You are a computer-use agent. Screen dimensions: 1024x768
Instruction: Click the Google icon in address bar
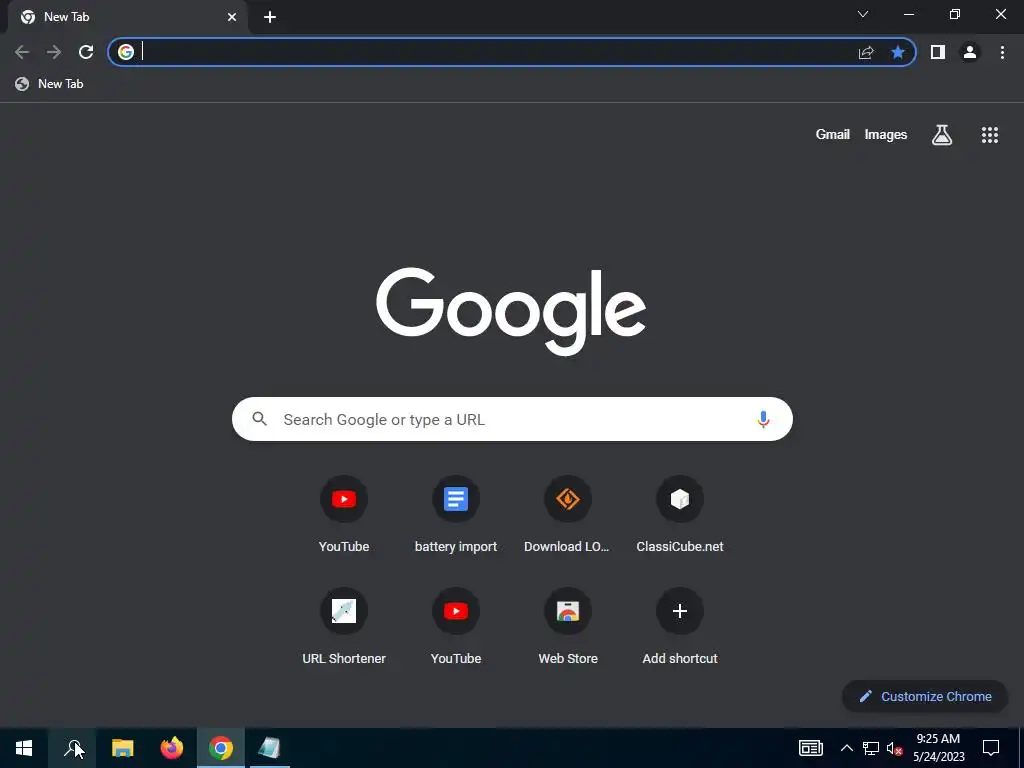tap(126, 52)
